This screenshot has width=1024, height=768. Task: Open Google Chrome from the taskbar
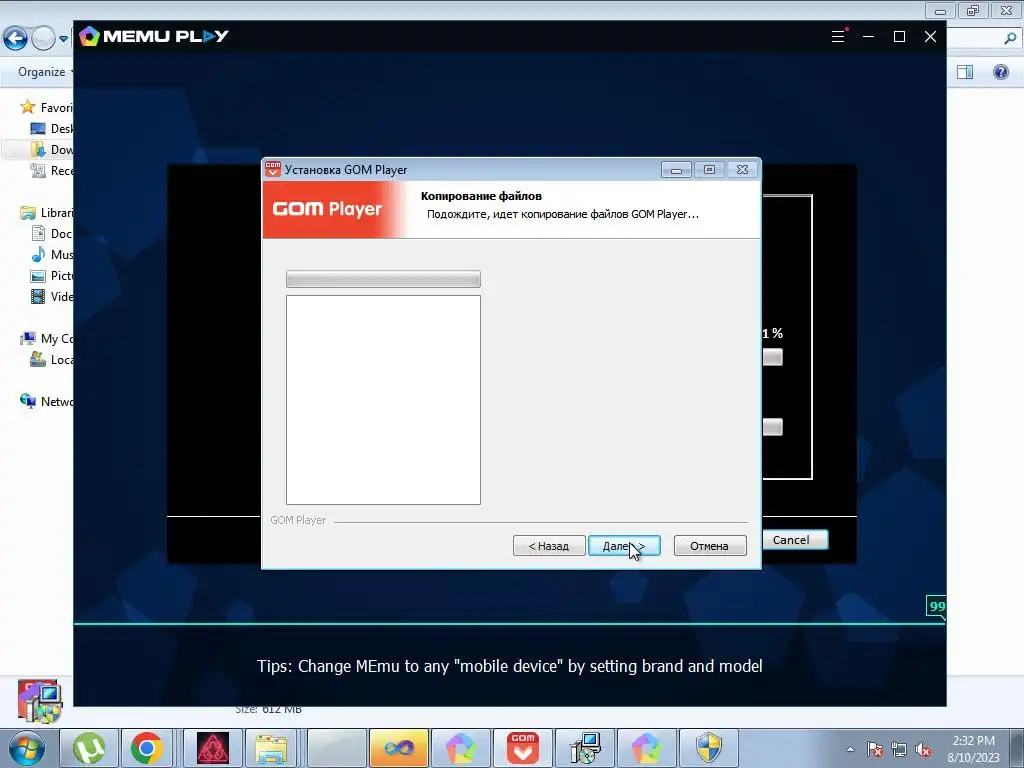tap(146, 748)
